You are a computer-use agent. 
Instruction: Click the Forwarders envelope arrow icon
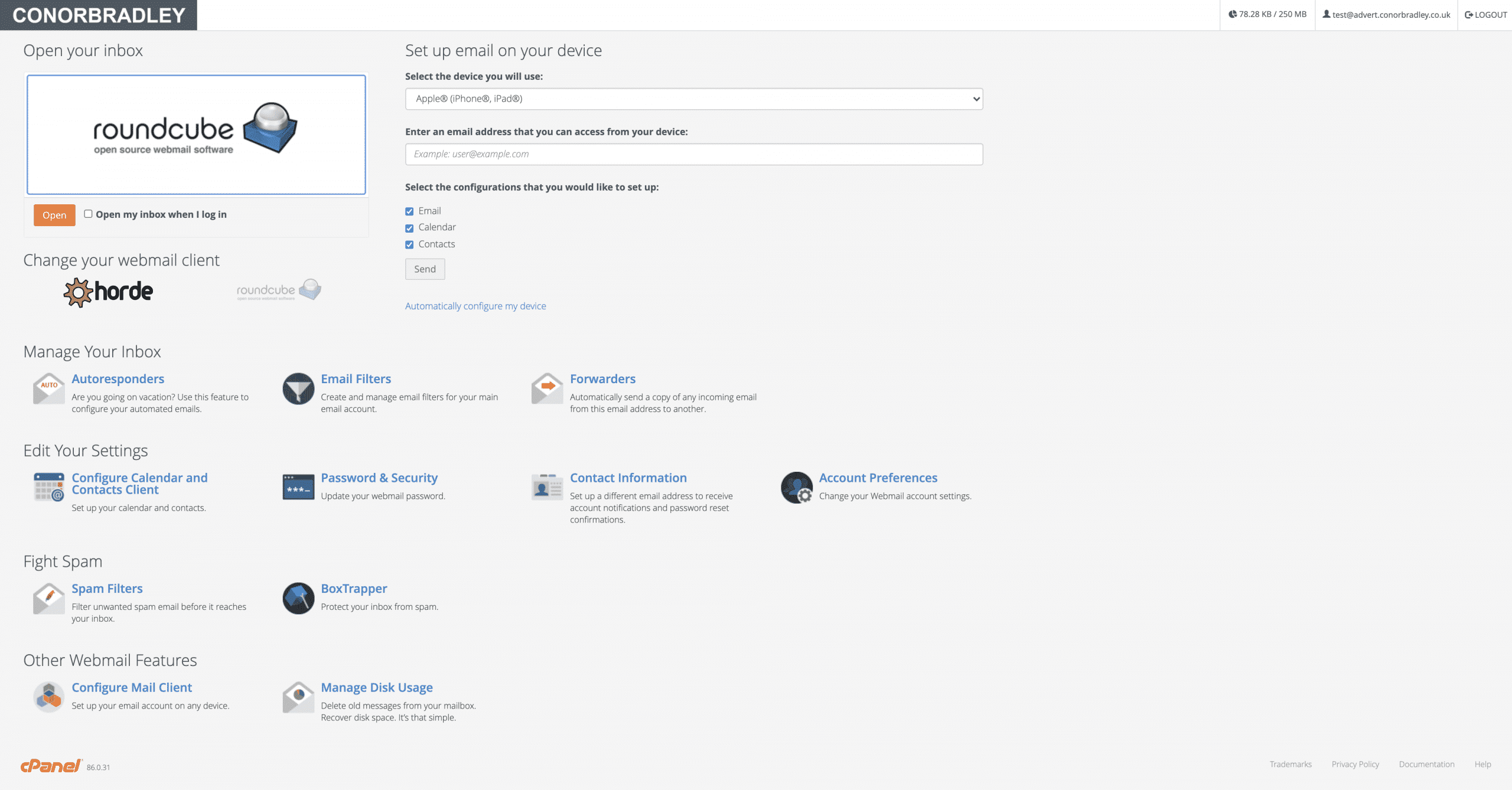(547, 389)
